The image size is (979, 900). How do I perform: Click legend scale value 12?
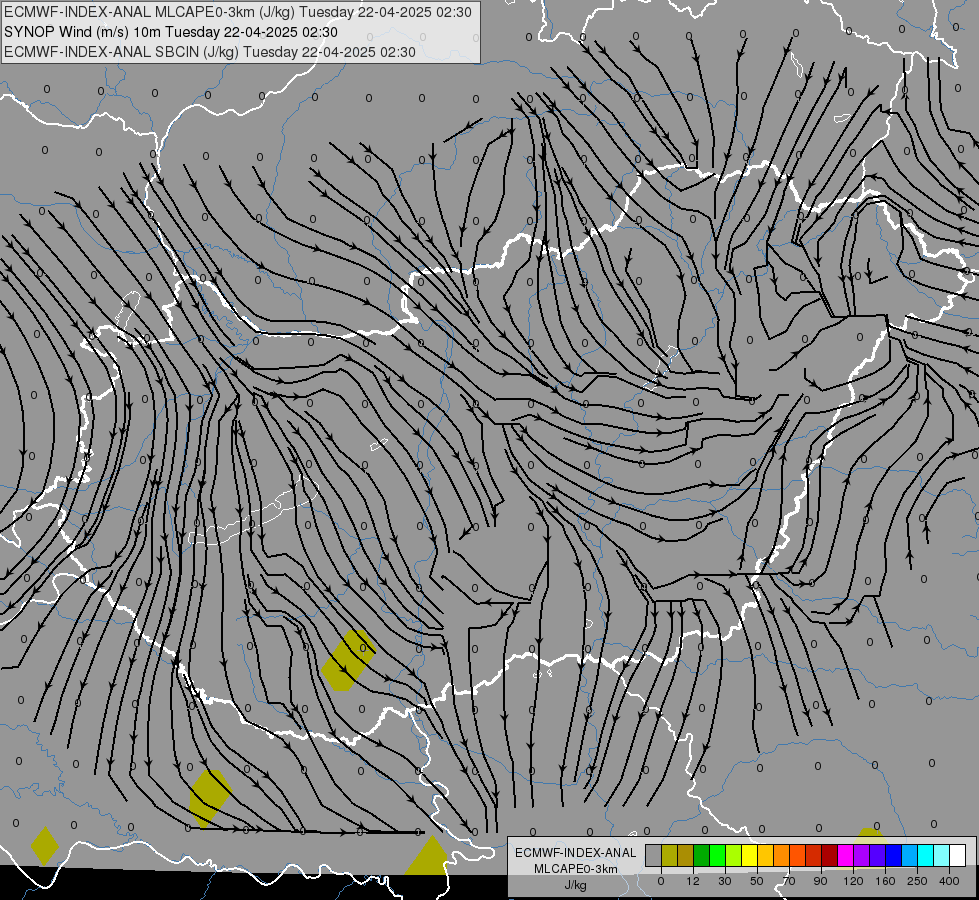tap(693, 881)
